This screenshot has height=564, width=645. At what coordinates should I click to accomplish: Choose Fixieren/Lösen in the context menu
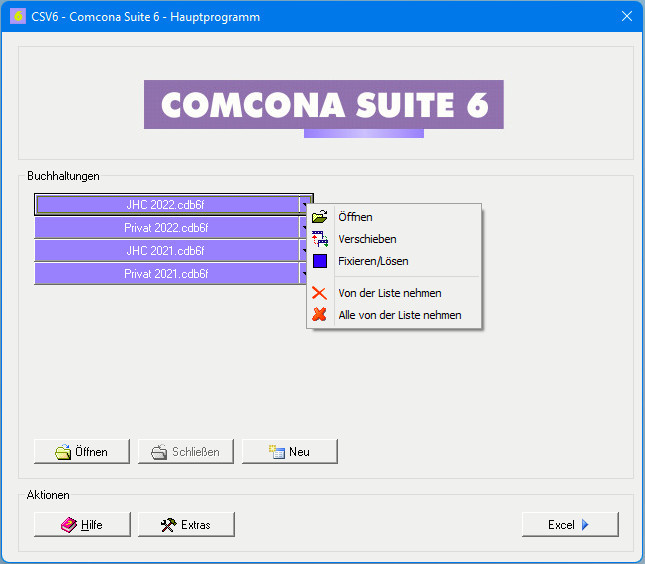[x=394, y=261]
